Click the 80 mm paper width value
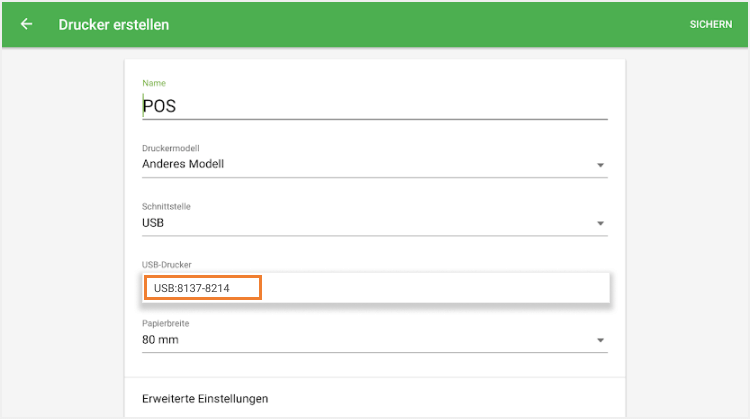The width and height of the screenshot is (750, 419). (161, 339)
